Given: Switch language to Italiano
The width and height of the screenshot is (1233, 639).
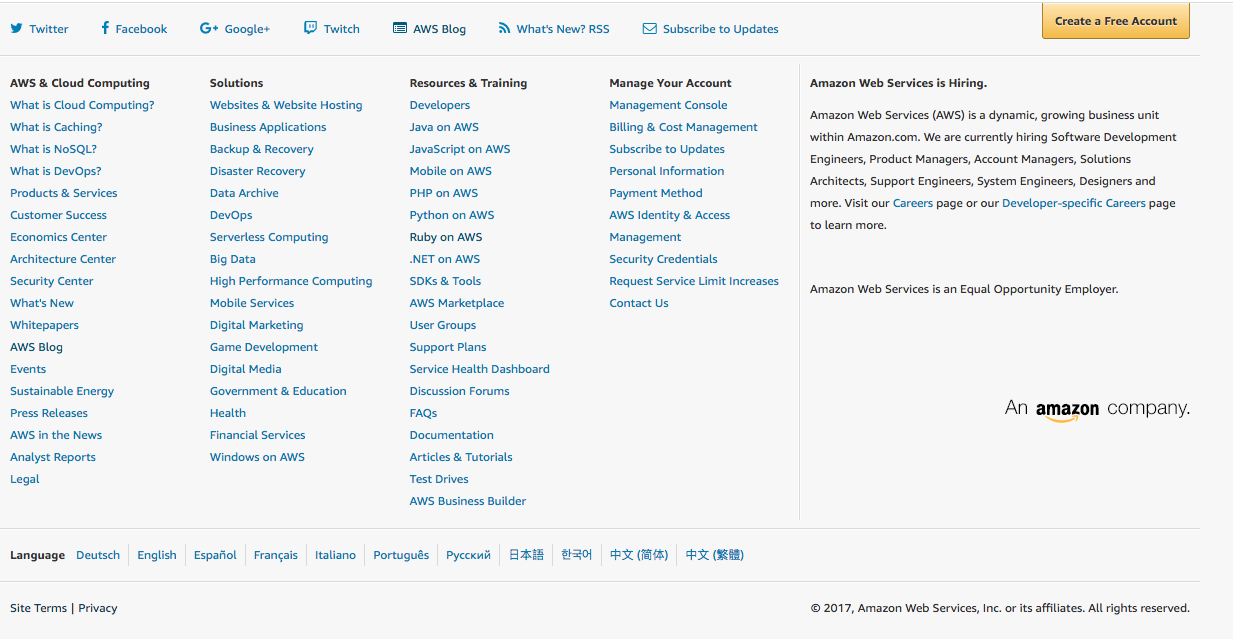Looking at the screenshot, I should (335, 555).
